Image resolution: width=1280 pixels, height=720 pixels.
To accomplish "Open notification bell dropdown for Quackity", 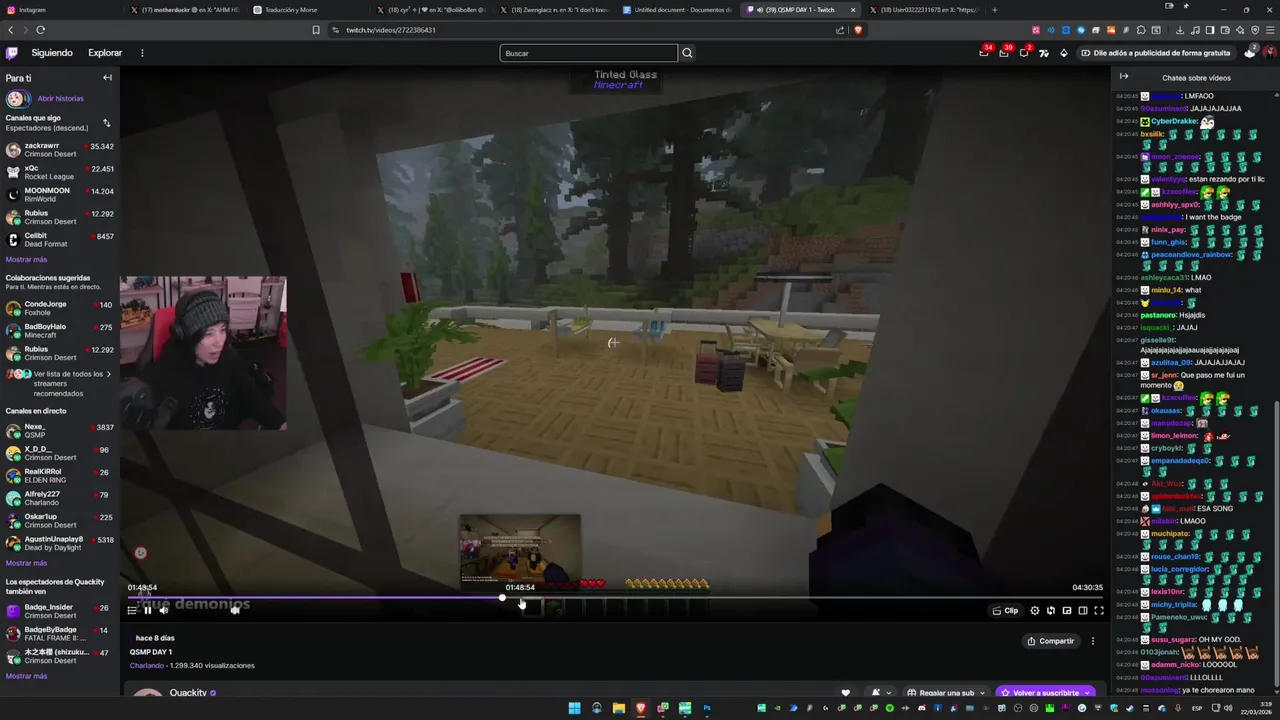I will coord(879,692).
